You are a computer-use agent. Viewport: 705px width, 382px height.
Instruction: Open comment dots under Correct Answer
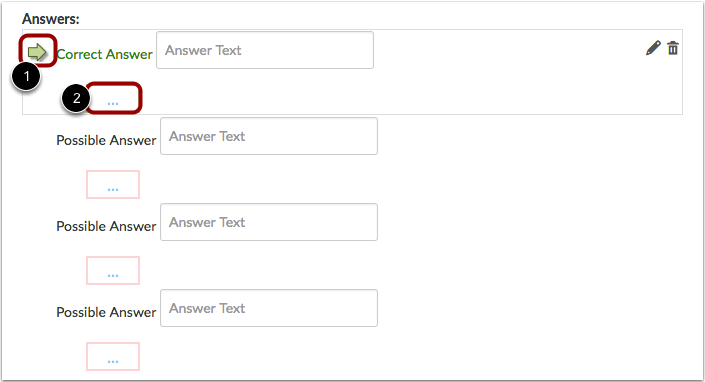[x=113, y=98]
